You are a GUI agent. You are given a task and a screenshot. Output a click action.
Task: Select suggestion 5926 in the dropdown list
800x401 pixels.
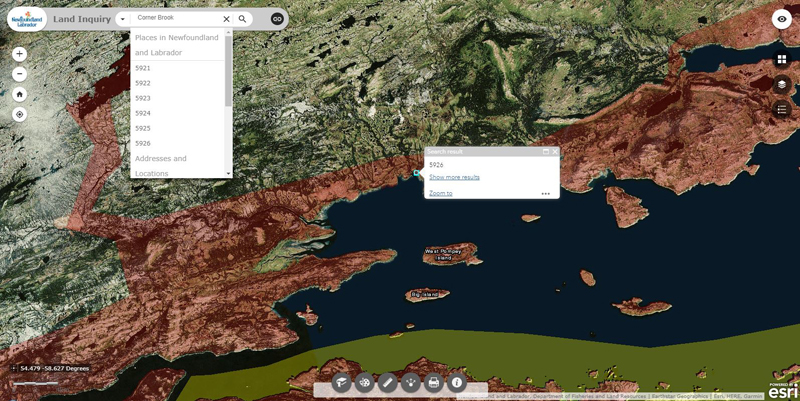[178, 143]
